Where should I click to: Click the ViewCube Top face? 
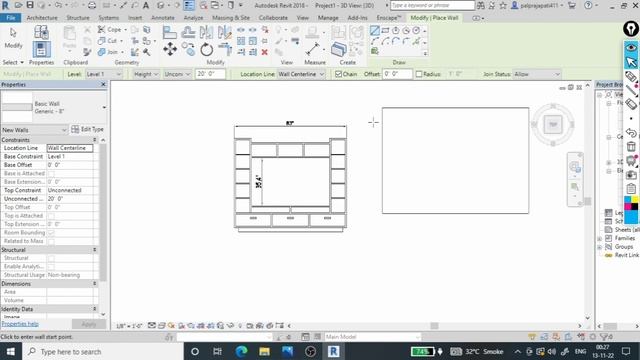(553, 124)
